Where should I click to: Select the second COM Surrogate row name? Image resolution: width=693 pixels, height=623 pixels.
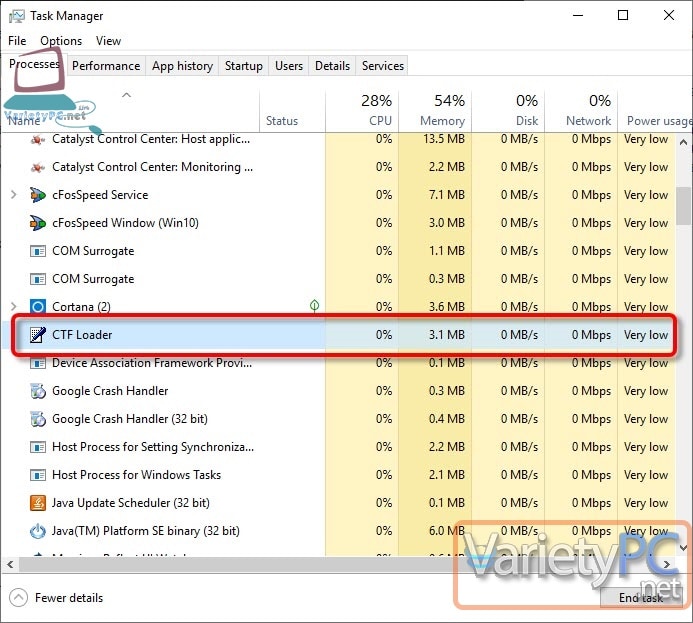[93, 279]
